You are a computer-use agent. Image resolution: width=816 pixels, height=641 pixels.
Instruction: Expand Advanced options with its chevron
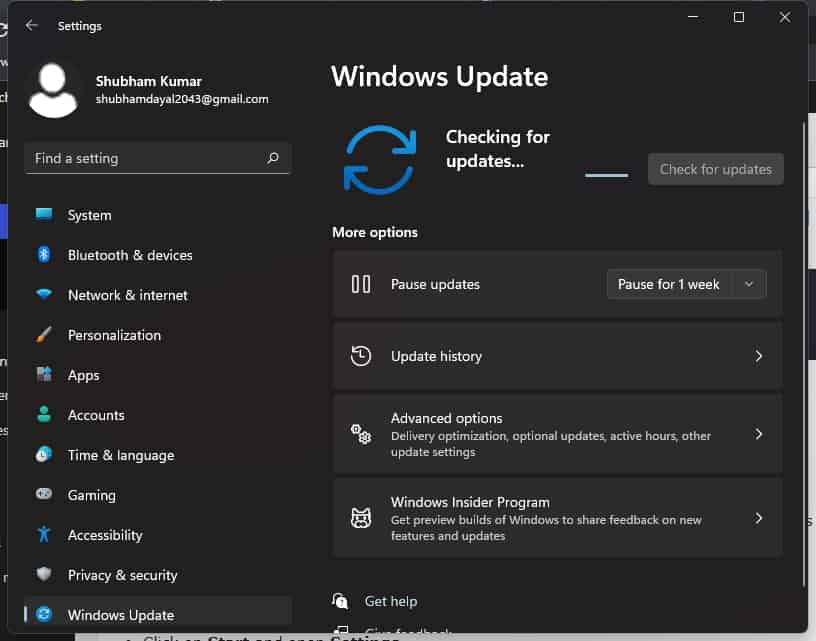pyautogui.click(x=758, y=434)
